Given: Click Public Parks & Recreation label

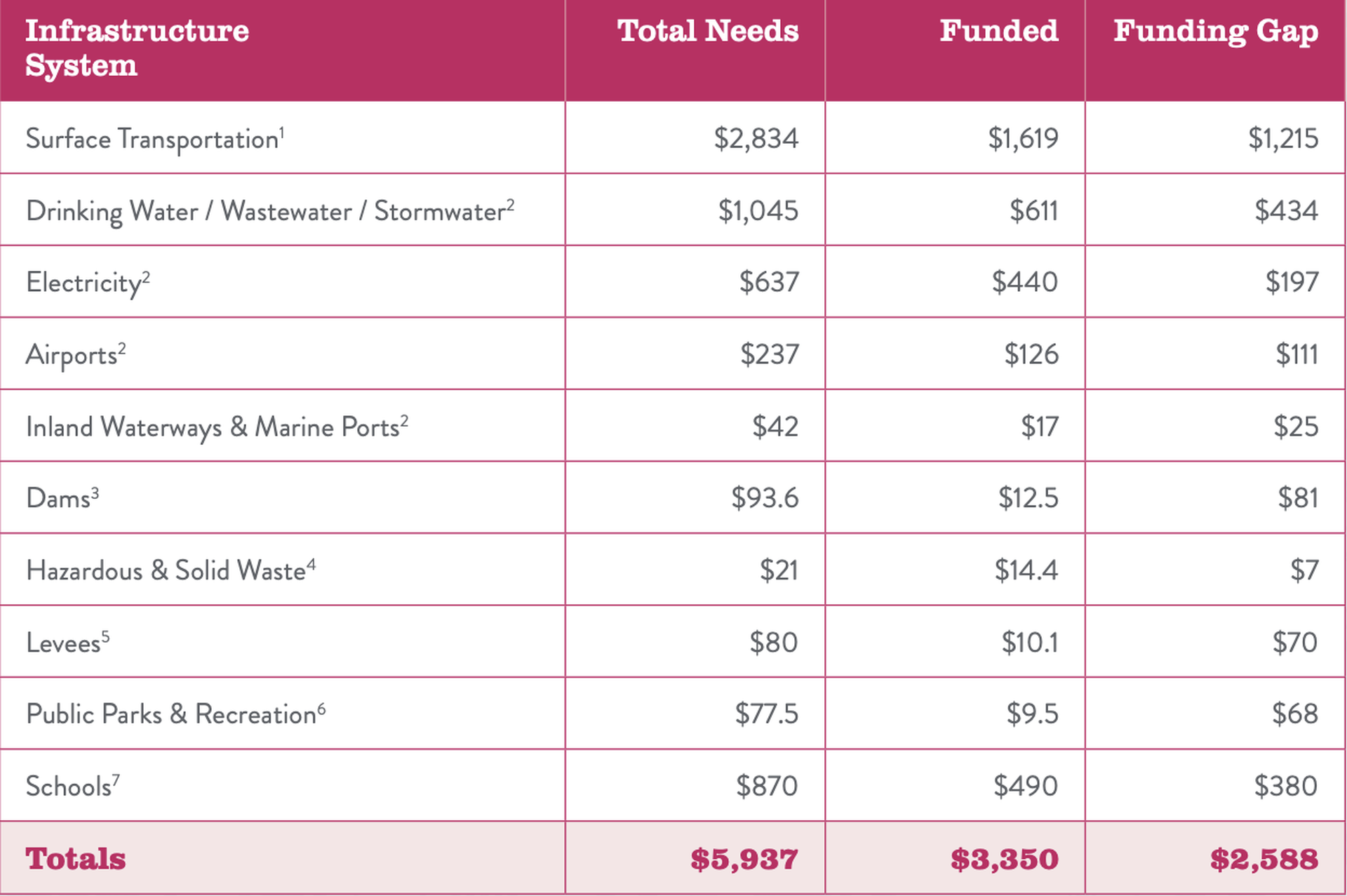Looking at the screenshot, I should 175,714.
